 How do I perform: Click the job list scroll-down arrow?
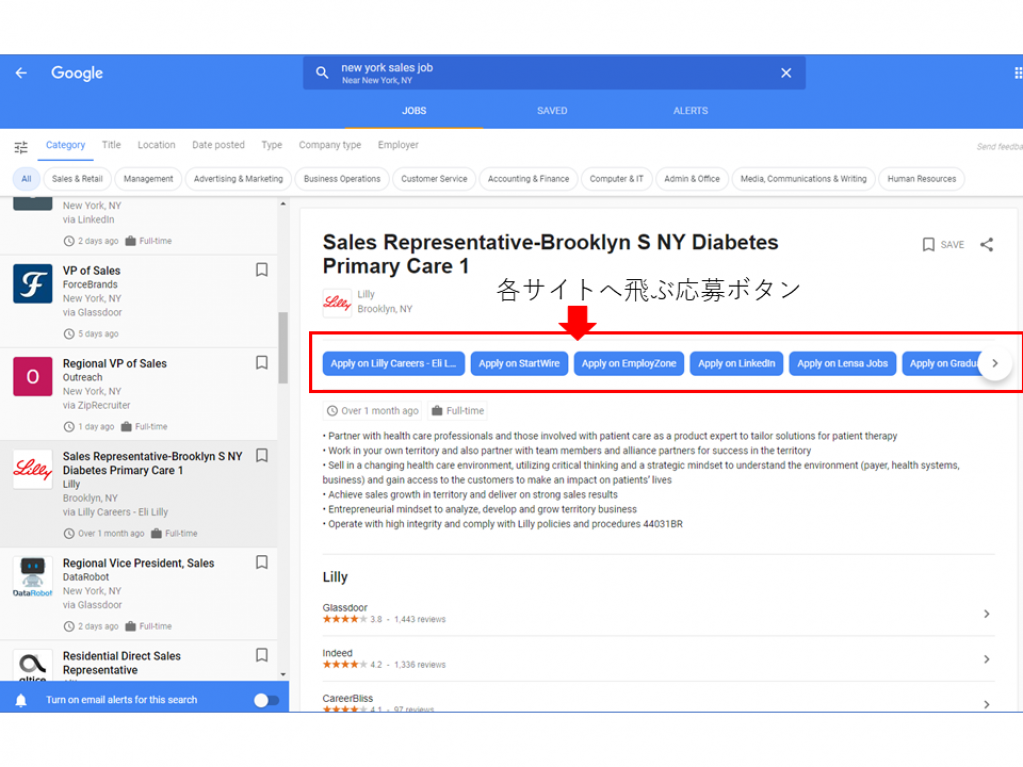[283, 674]
